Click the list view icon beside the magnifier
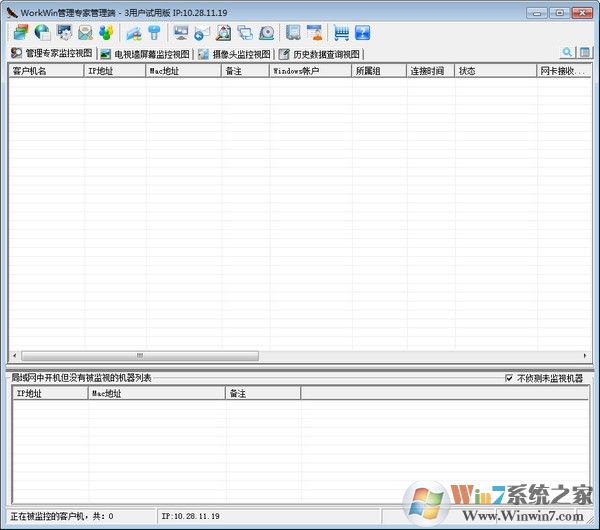This screenshot has height=530, width=600. 585,53
